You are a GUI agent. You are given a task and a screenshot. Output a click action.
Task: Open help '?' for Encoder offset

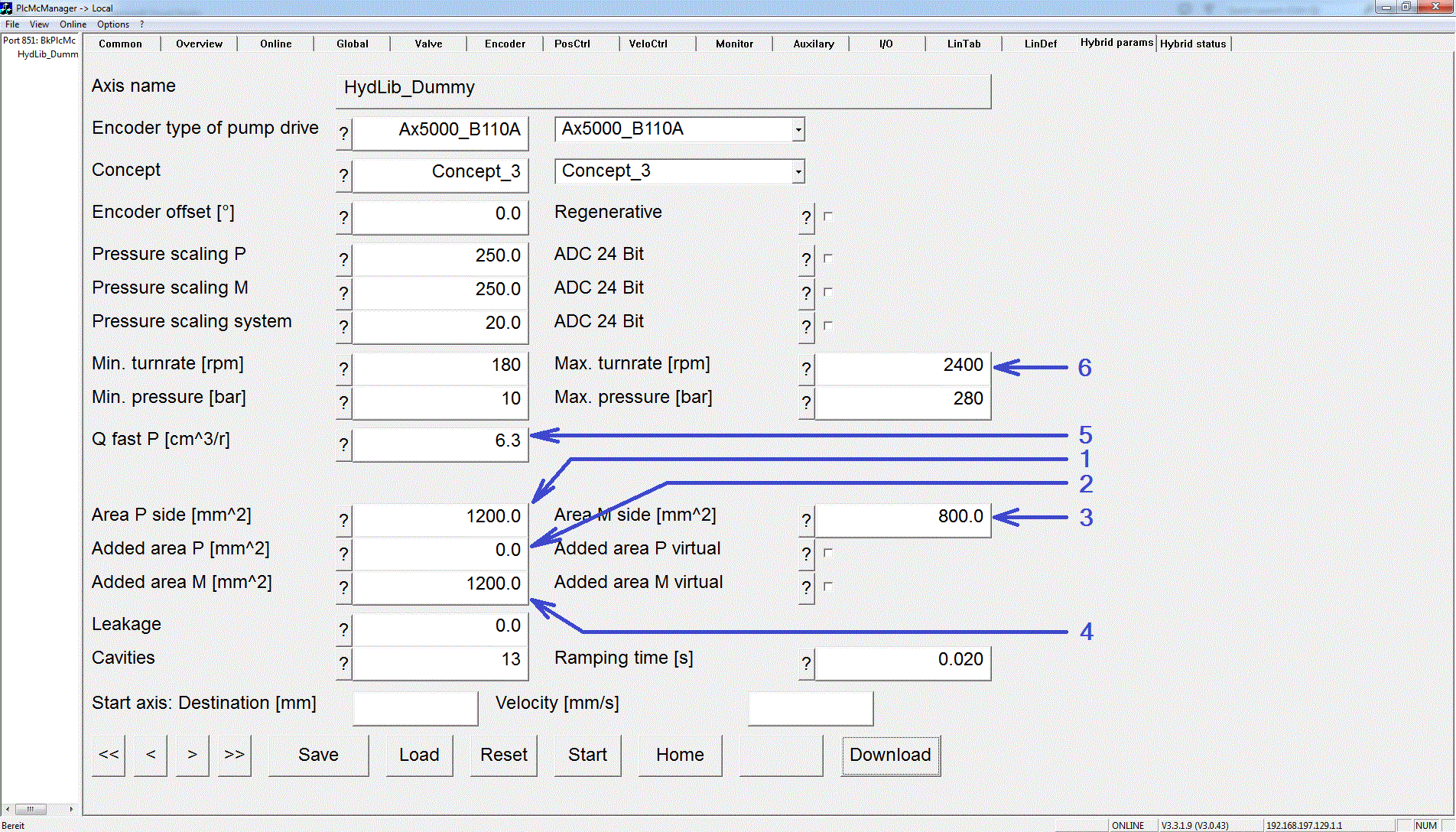[344, 218]
